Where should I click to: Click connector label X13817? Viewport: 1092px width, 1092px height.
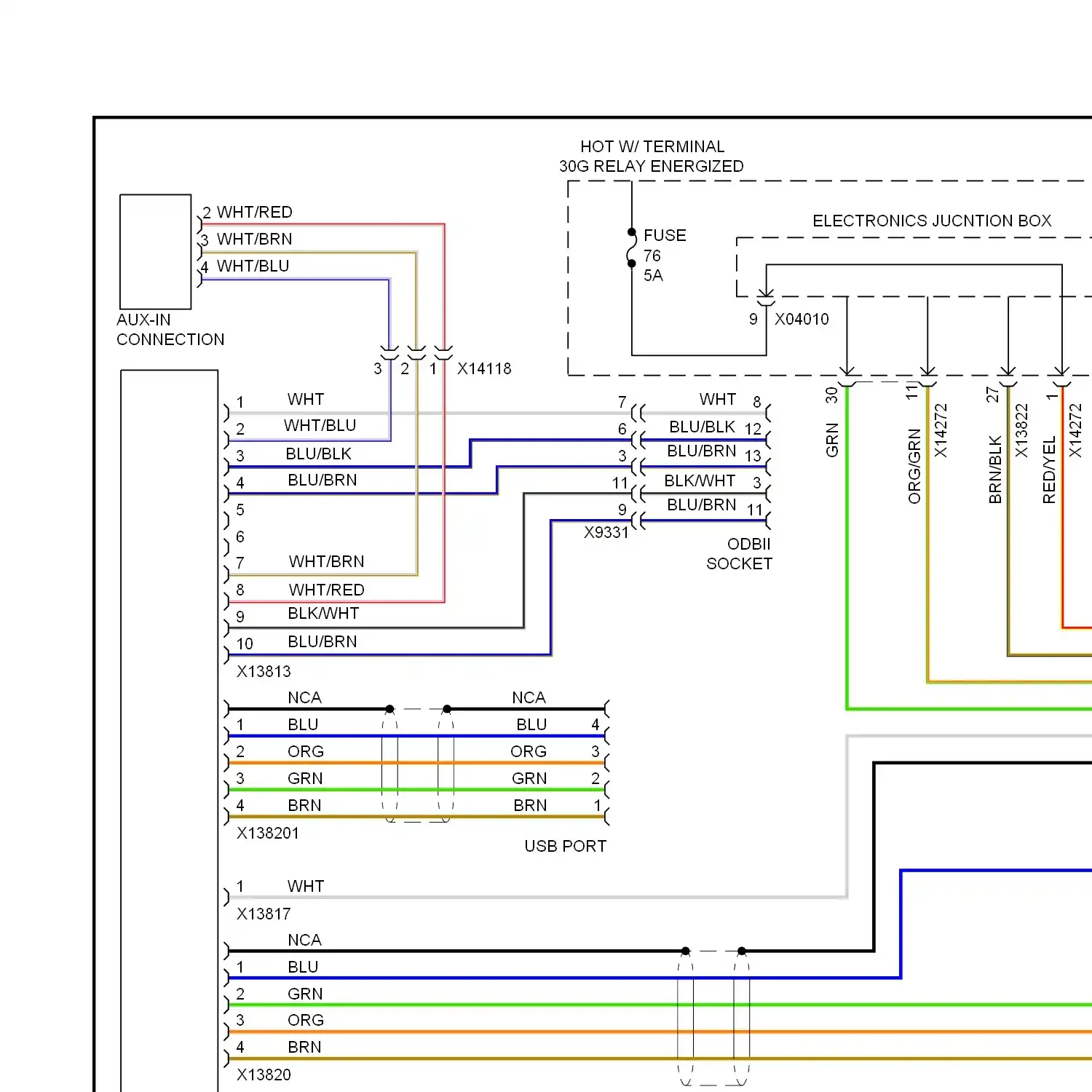[x=264, y=914]
